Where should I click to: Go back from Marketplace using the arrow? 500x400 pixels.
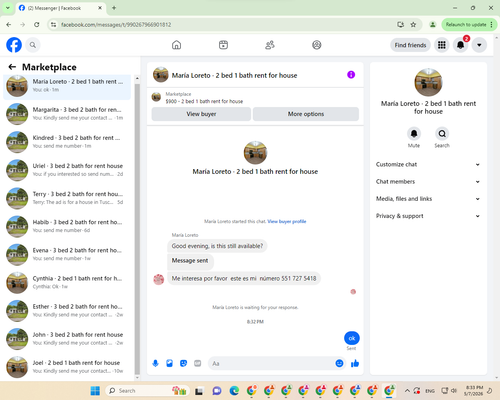tap(12, 67)
